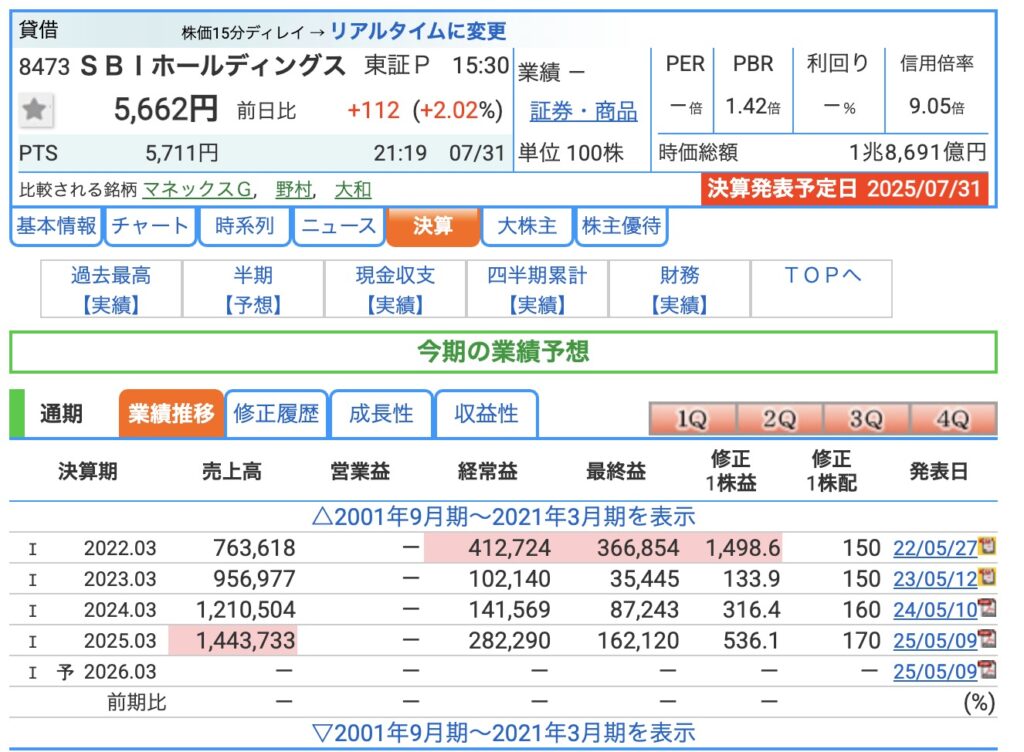1024x752 pixels.
Task: Open PDF icon in the 2025.03 row
Action: (987, 638)
